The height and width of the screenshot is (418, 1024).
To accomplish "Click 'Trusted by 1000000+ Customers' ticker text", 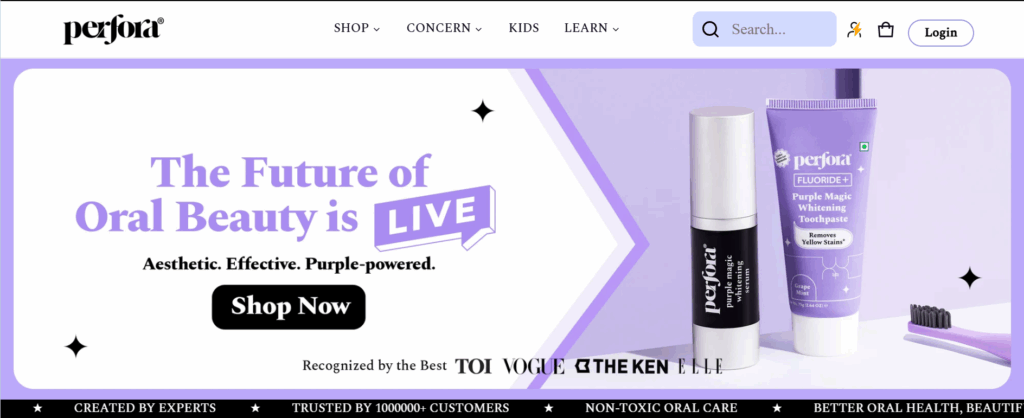I will [400, 408].
